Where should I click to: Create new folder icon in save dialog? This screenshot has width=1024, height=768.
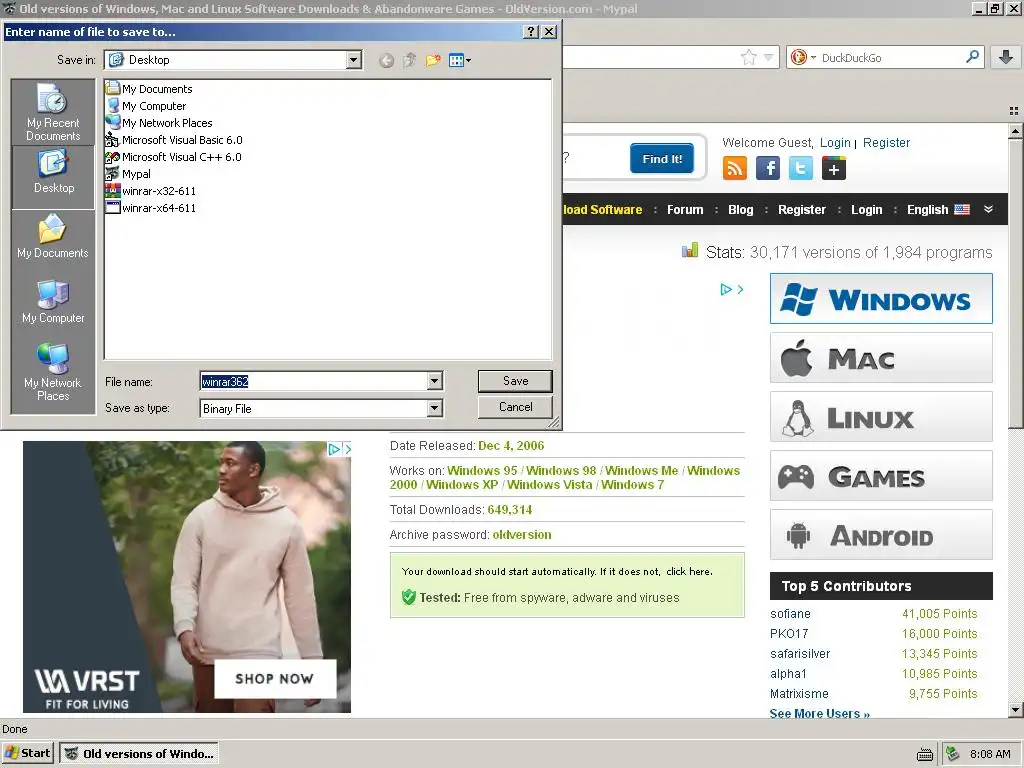[x=432, y=61]
